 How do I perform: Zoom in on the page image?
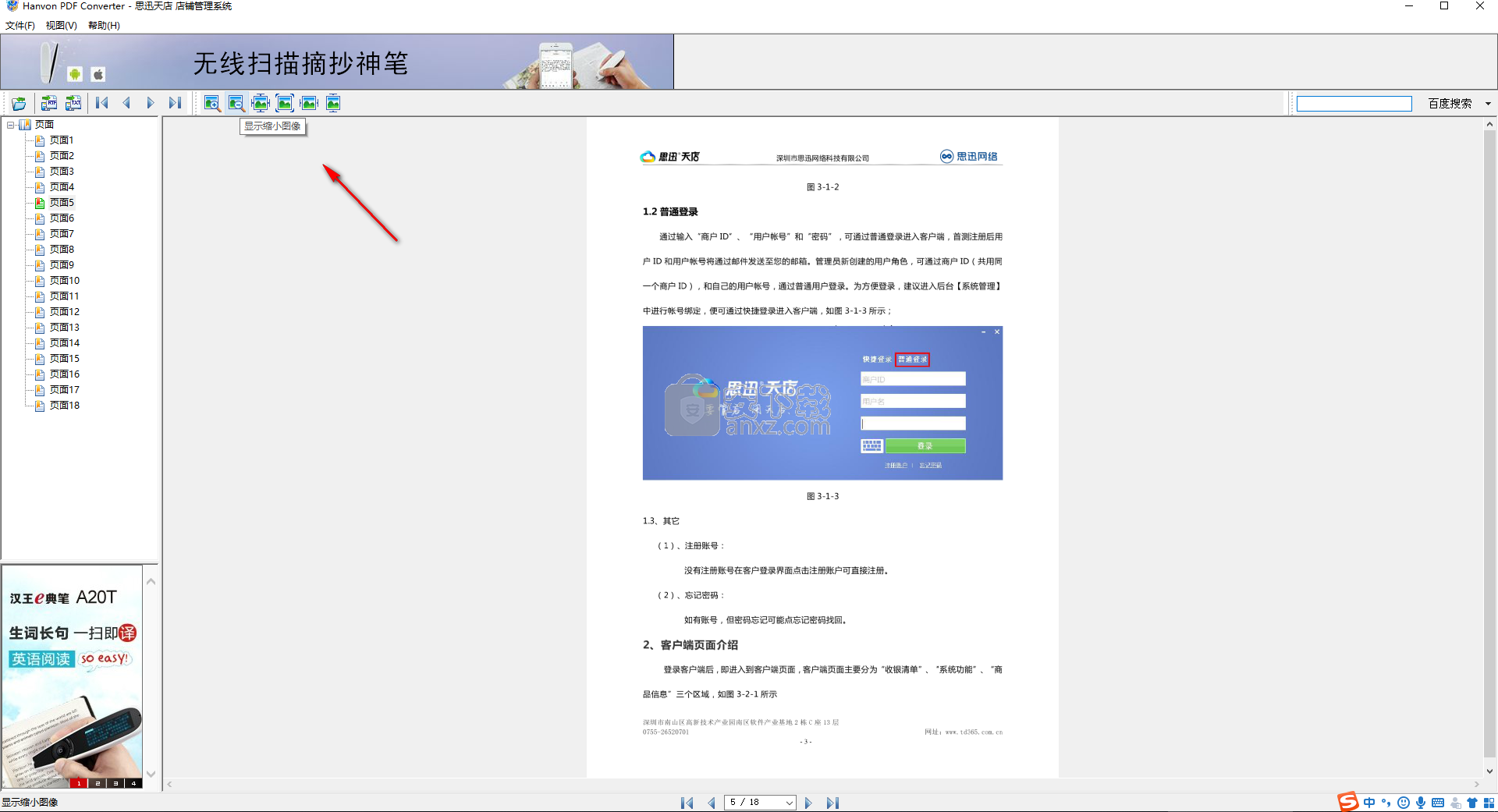coord(211,103)
